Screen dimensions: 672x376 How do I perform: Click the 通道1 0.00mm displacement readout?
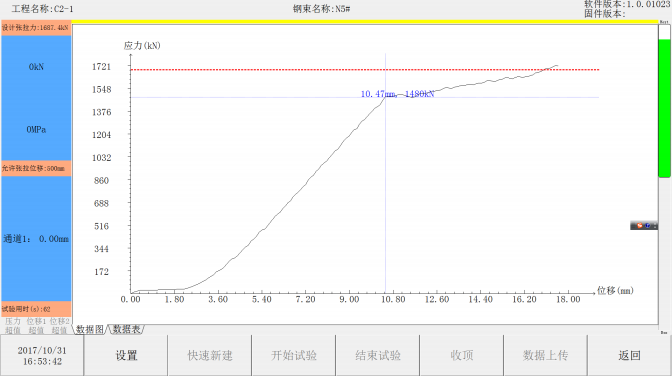coord(36,239)
